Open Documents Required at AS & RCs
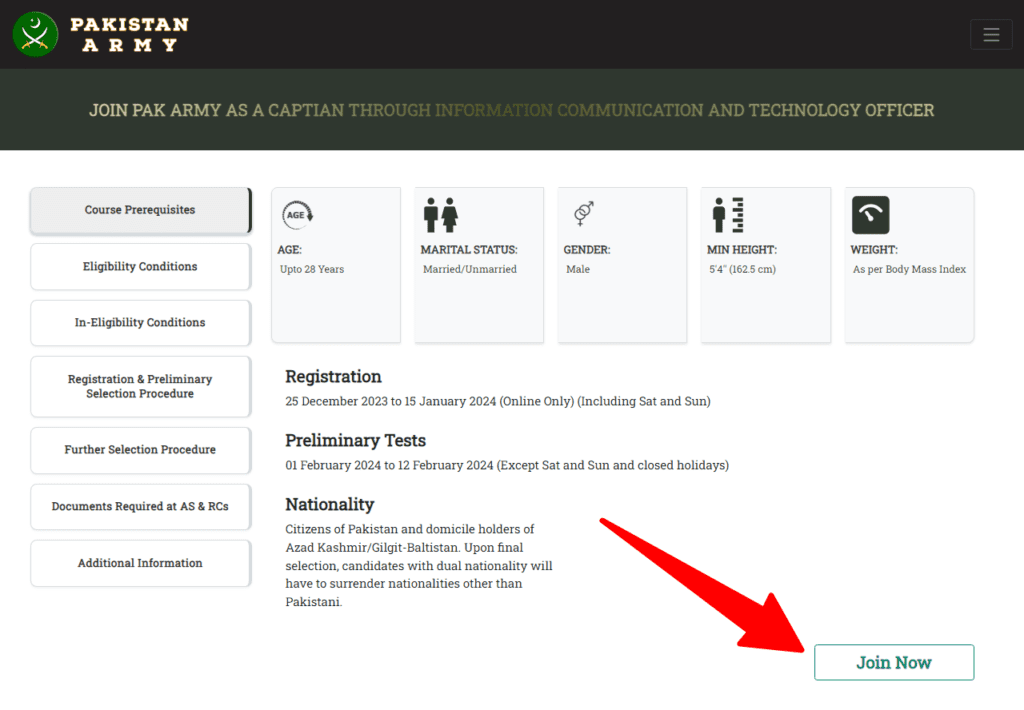This screenshot has width=1024, height=710. 140,506
